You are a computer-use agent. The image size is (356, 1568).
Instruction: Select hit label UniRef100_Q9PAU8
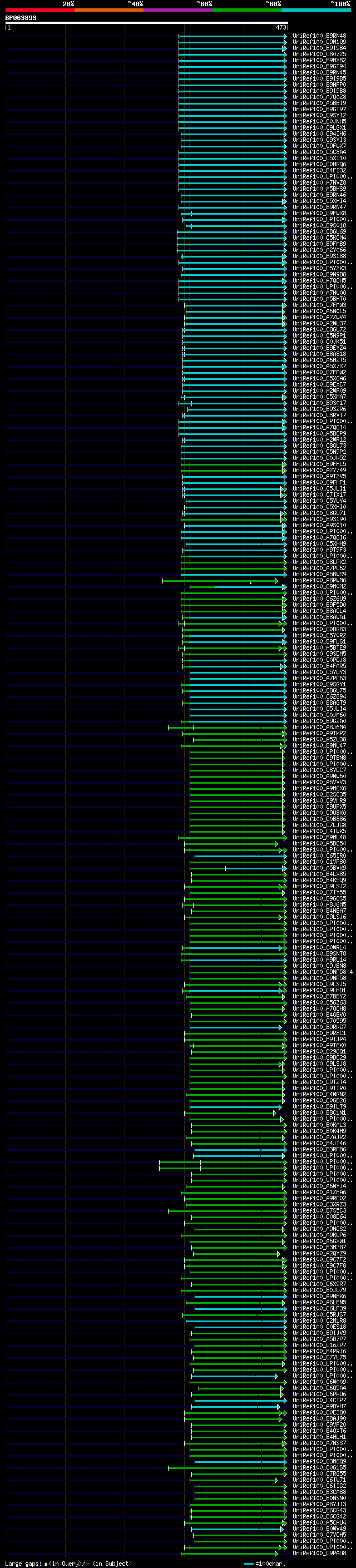pyautogui.click(x=319, y=1553)
